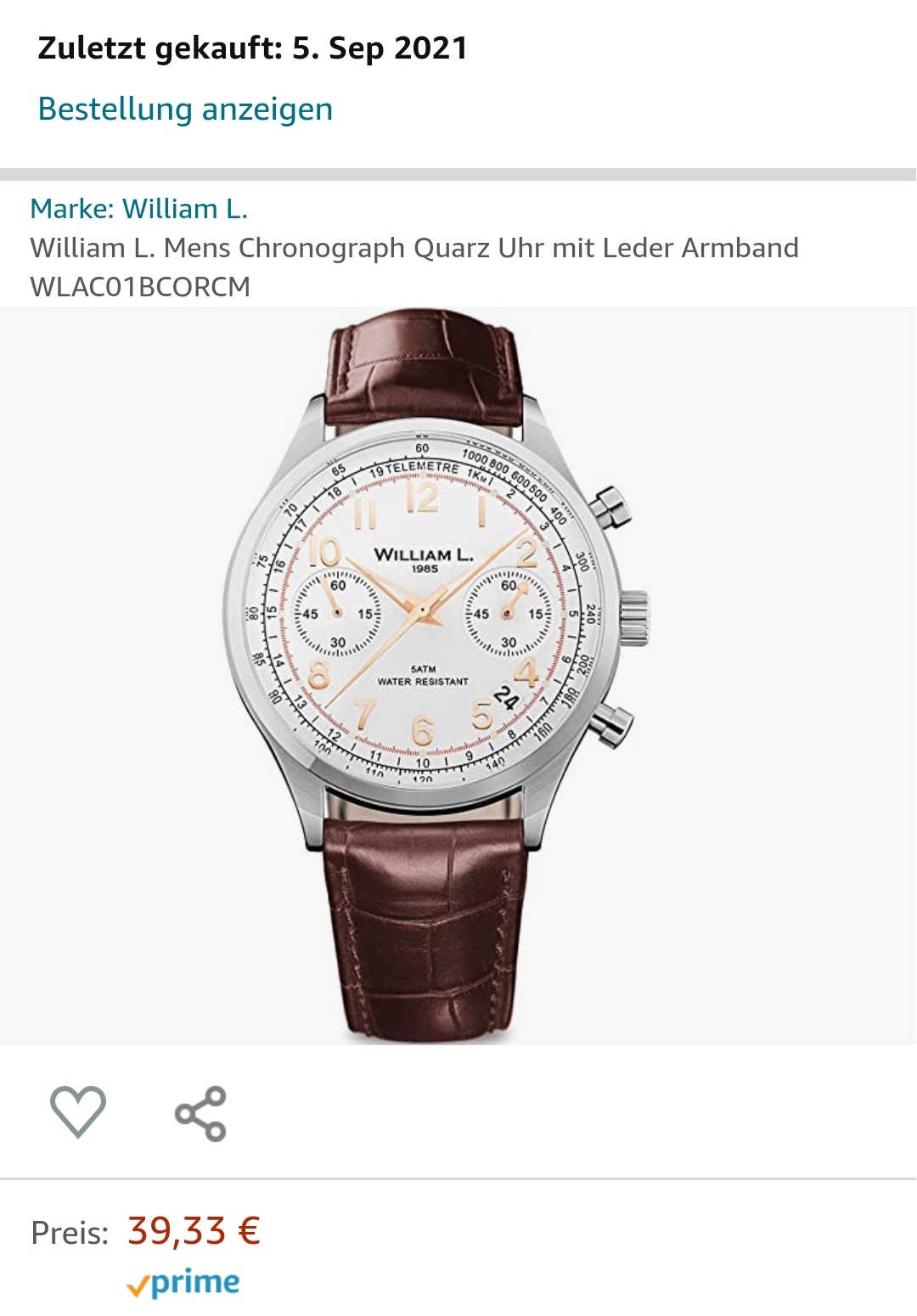Click the watch crown in product photo
This screenshot has width=917, height=1316.
point(633,616)
